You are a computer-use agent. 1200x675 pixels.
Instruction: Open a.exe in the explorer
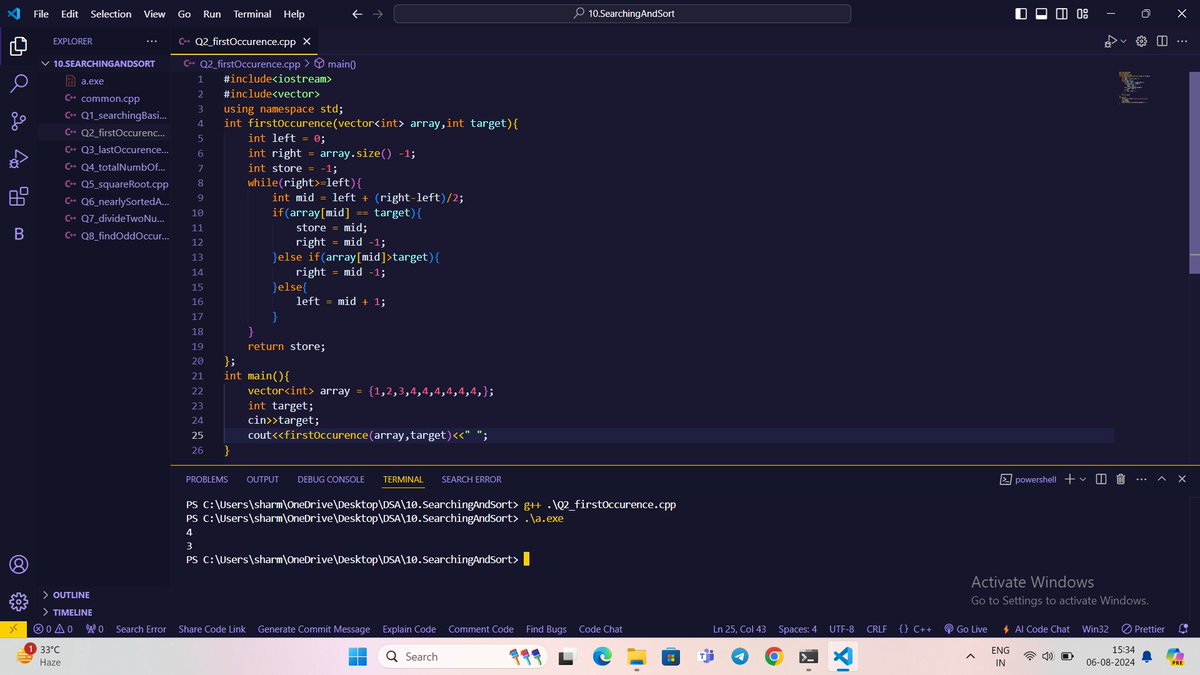[92, 81]
